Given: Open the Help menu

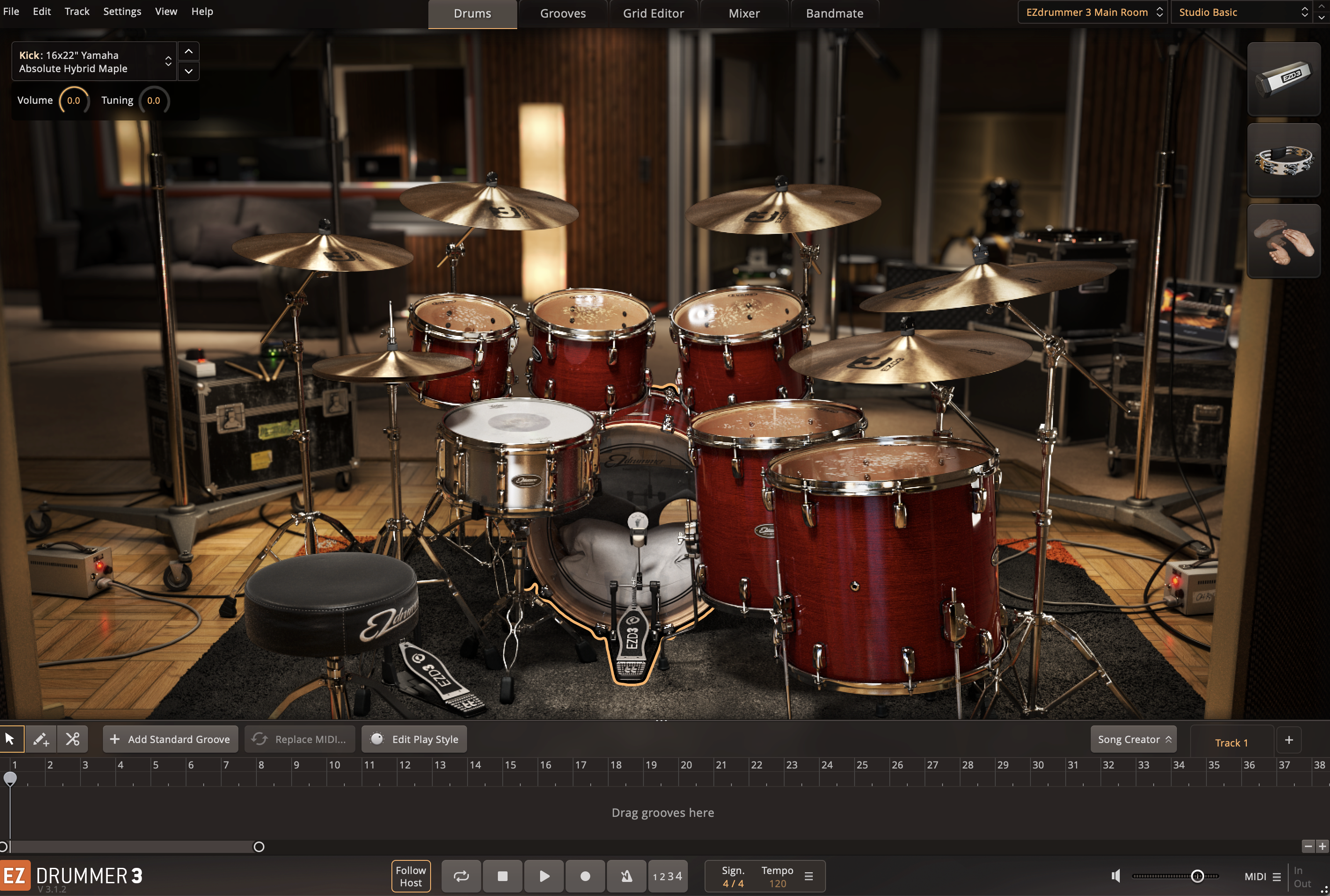Looking at the screenshot, I should pyautogui.click(x=202, y=11).
